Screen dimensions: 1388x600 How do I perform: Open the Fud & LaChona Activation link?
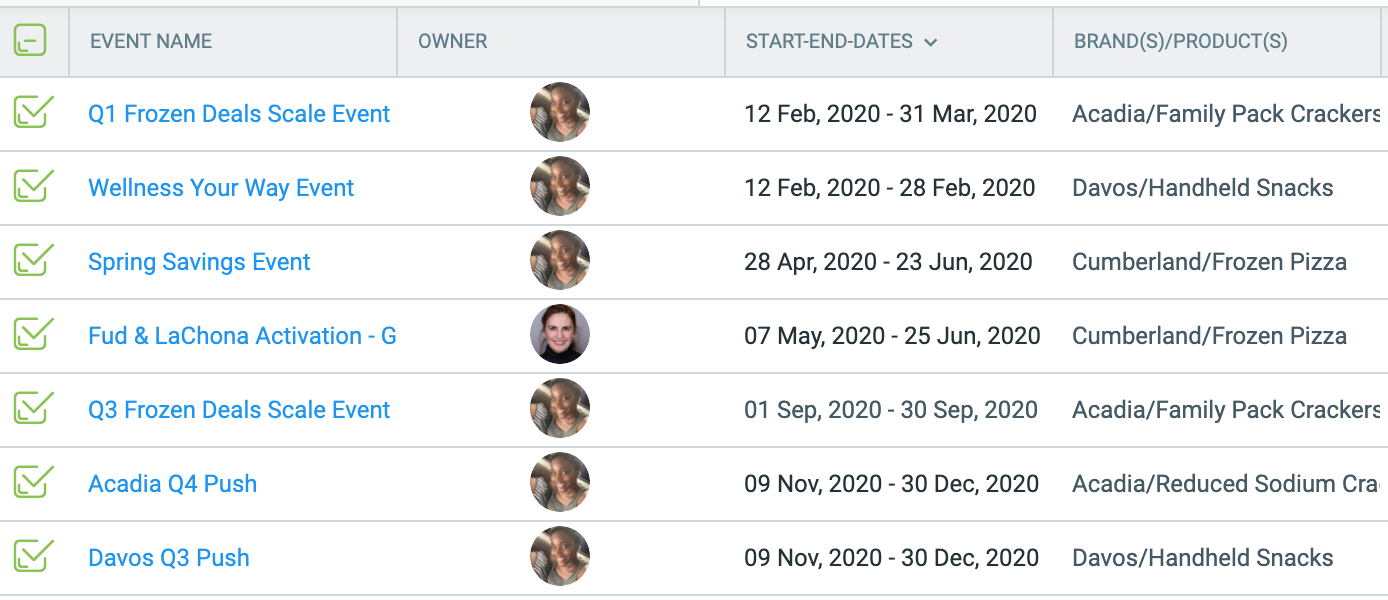(242, 336)
